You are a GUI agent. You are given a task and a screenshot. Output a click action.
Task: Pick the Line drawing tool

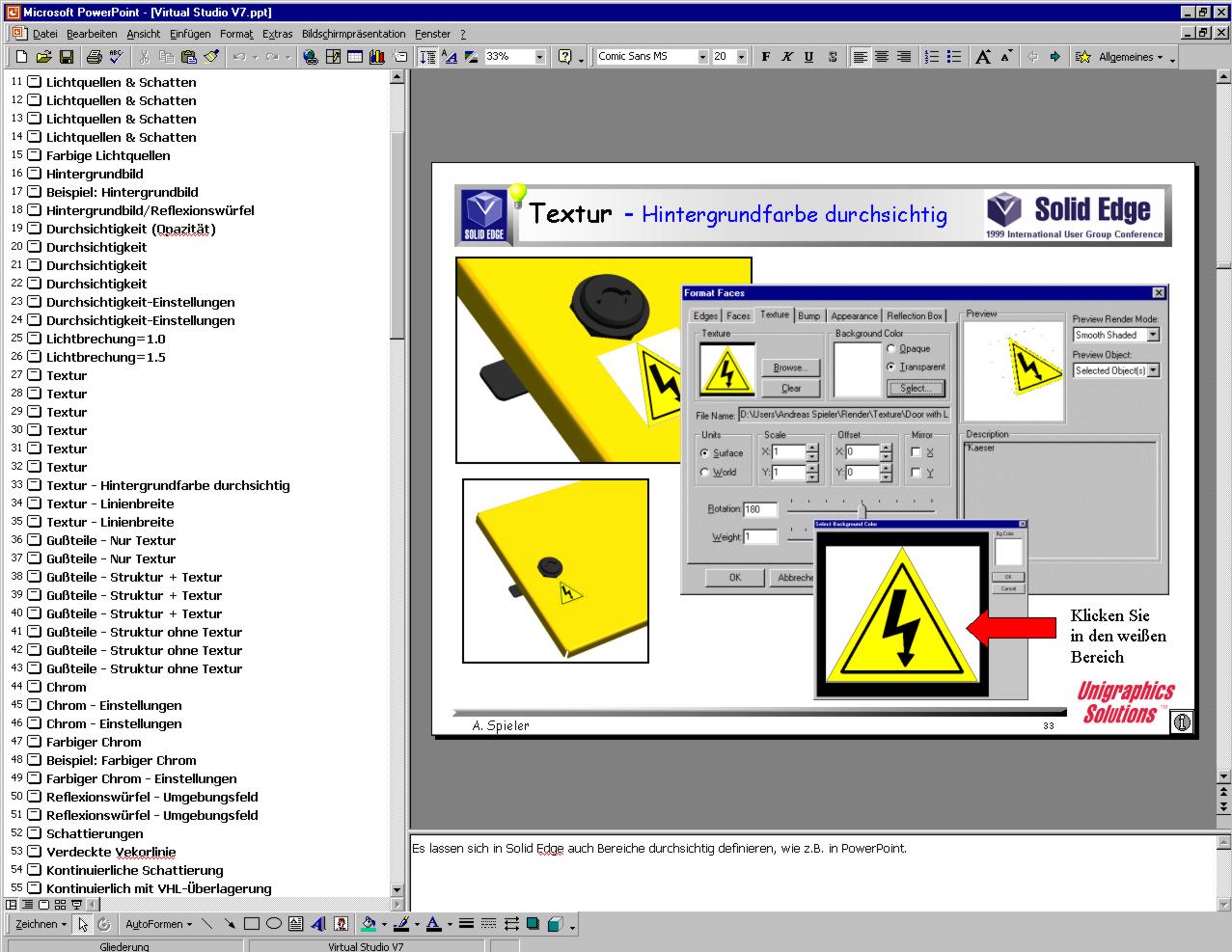click(207, 924)
